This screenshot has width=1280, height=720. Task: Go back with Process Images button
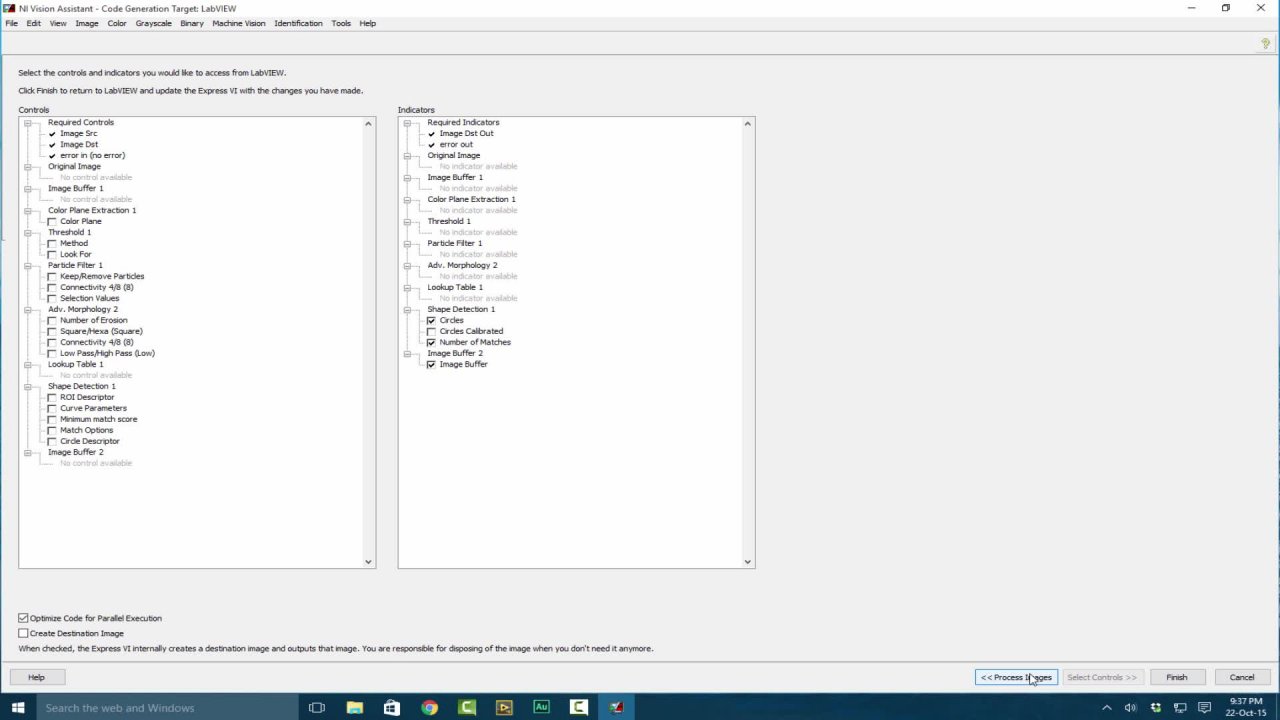click(x=1016, y=677)
